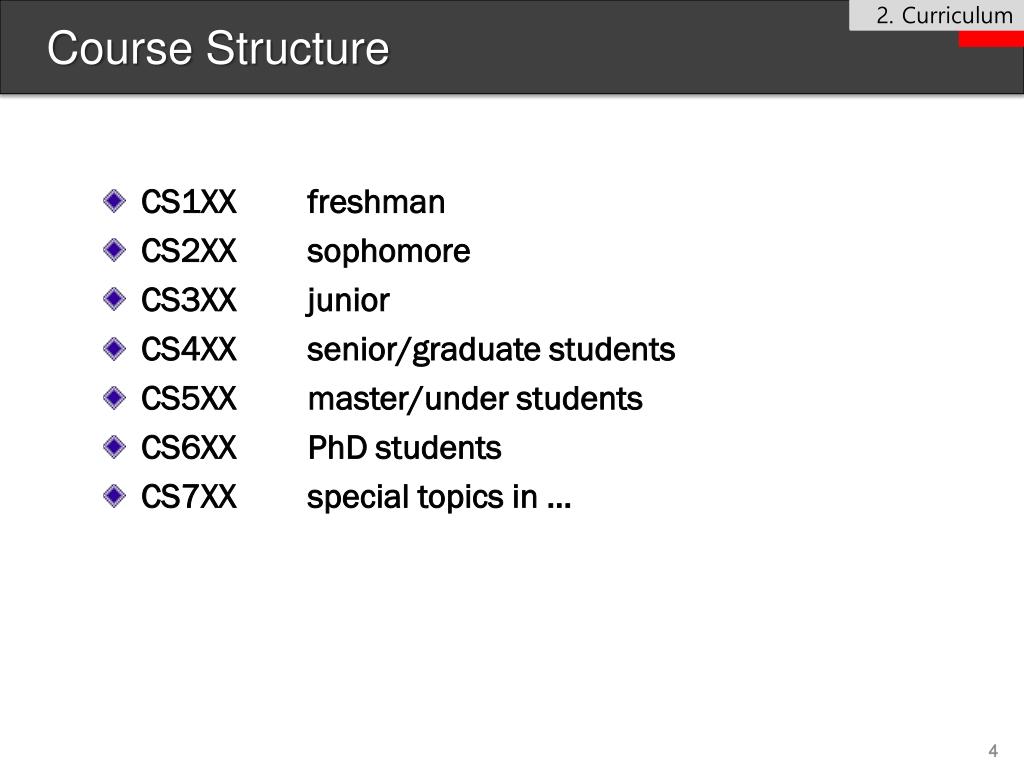
Task: Click the diamond bullet beside CS4XX
Action: click(114, 349)
